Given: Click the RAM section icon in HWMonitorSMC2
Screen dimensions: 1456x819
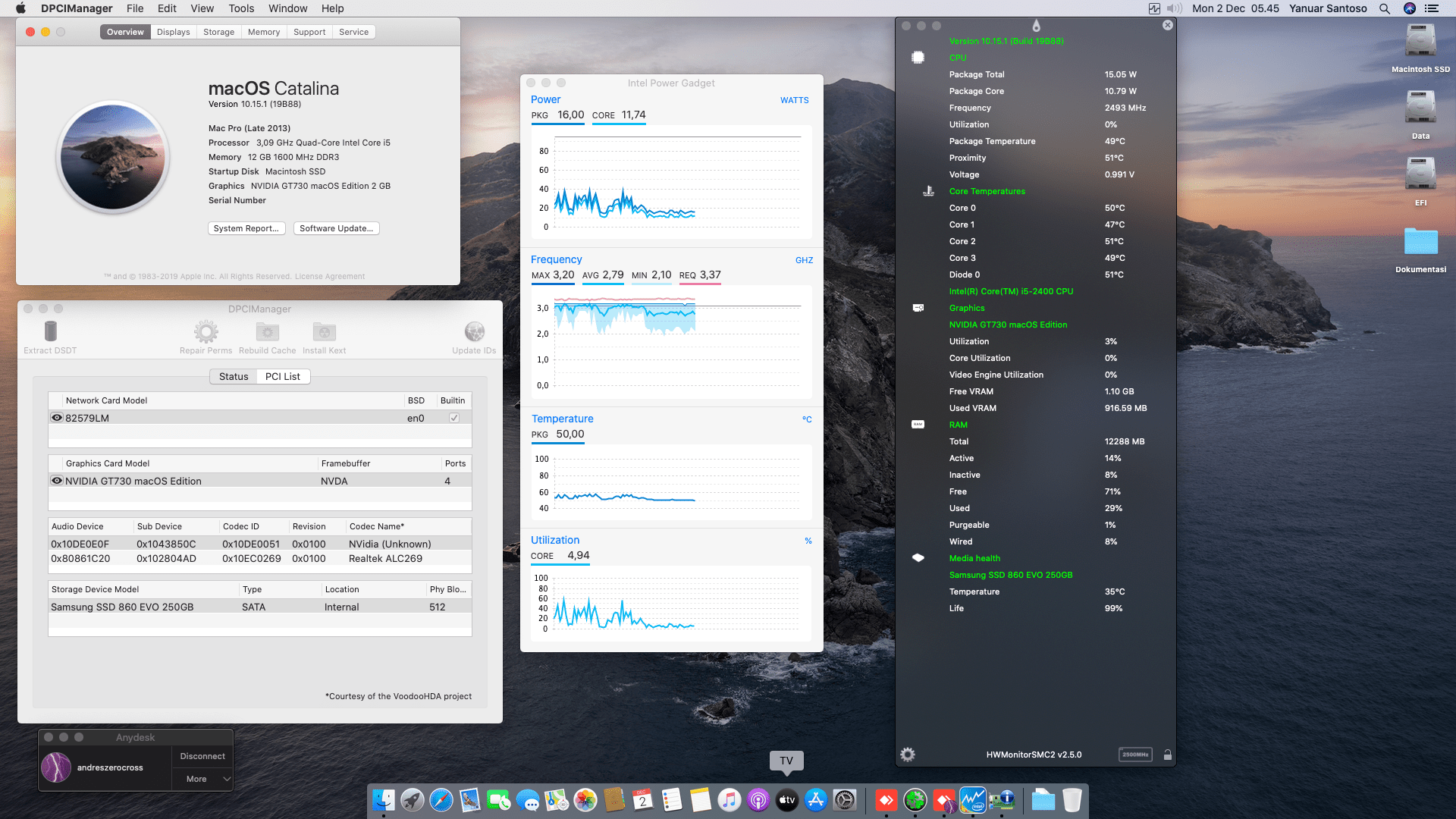Looking at the screenshot, I should (918, 424).
